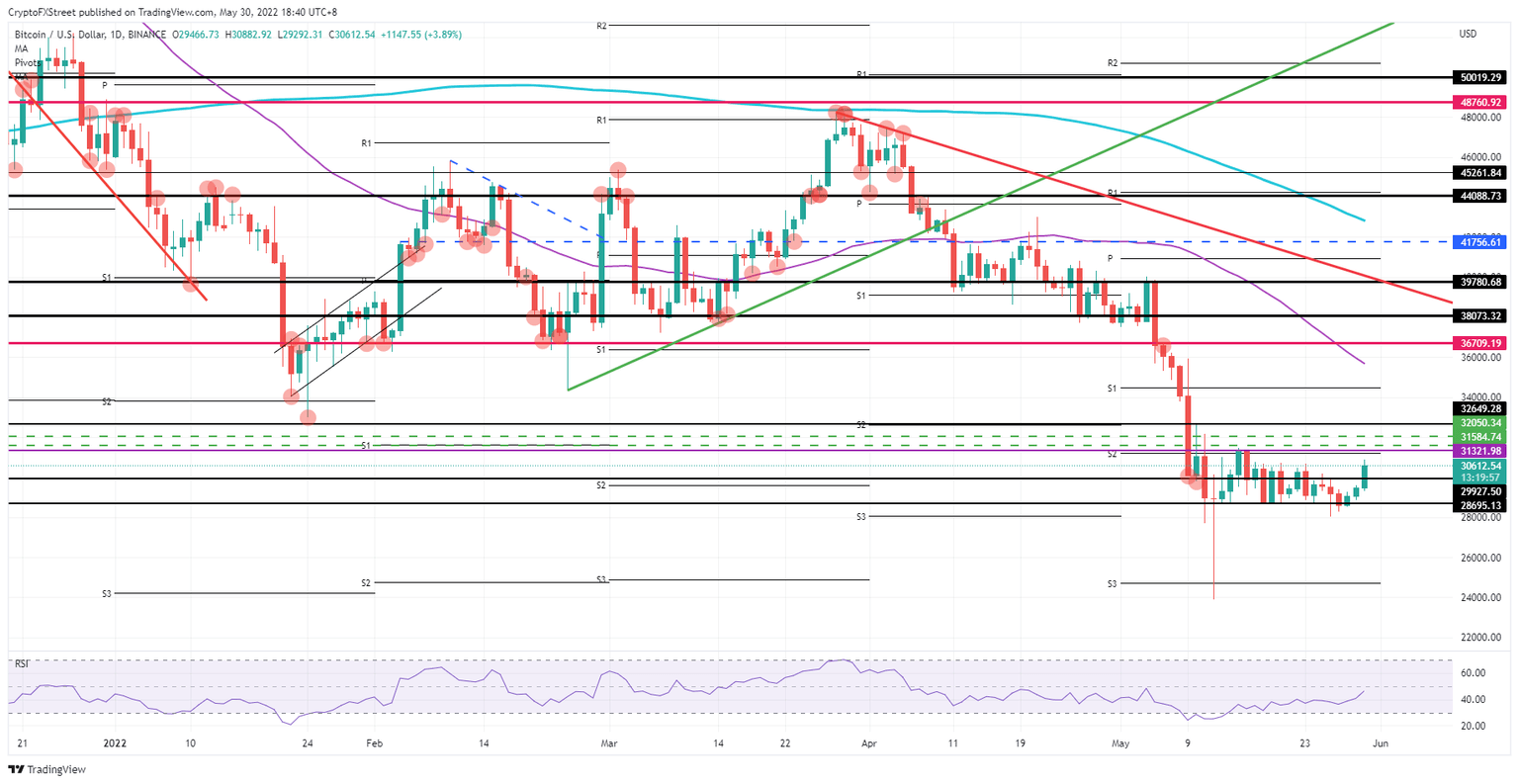Click the 2022 label on the time axis
The image size is (1519, 784).
[115, 742]
